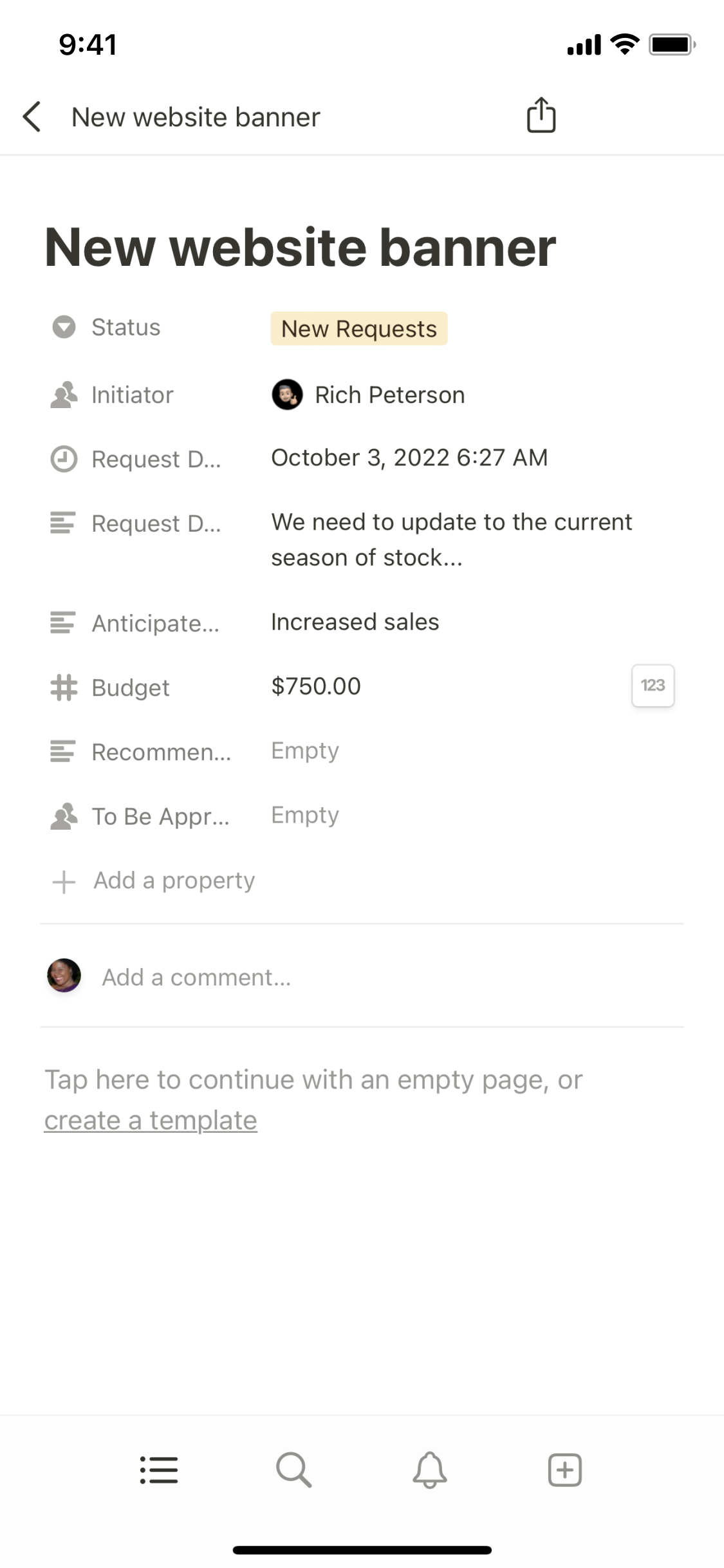Screen dimensions: 724x1568
Task: Follow the create a template link
Action: click(151, 1121)
